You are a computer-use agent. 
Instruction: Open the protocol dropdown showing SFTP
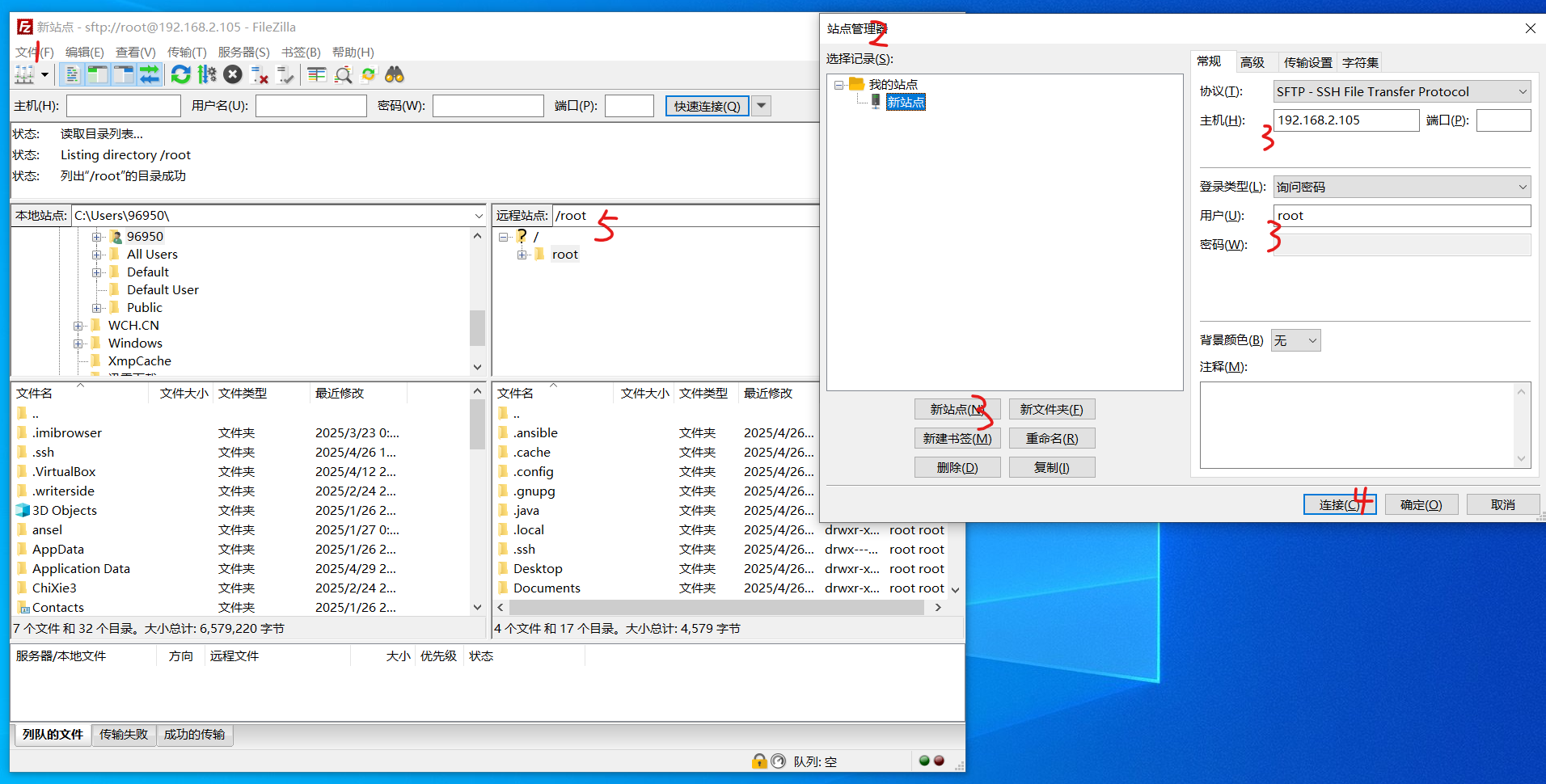[x=1401, y=91]
